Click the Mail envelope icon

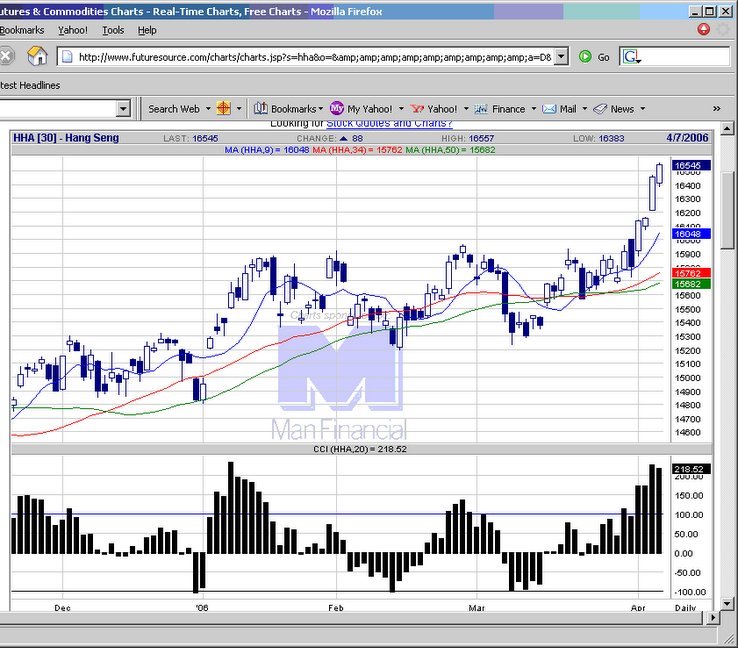coord(549,109)
